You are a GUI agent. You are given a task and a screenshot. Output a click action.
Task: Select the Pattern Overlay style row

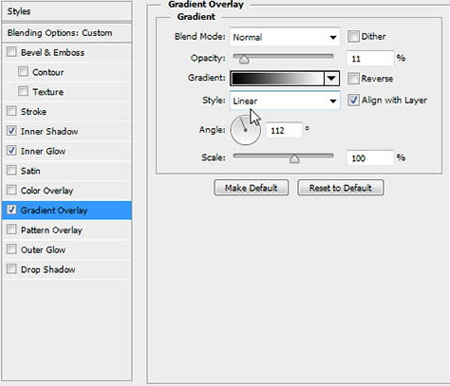pyautogui.click(x=67, y=230)
